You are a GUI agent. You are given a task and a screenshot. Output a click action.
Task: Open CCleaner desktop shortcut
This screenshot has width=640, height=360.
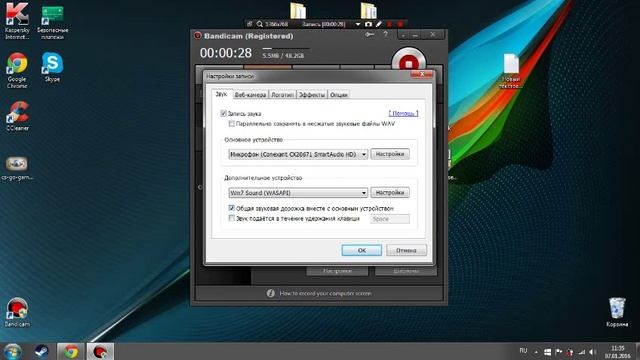[17, 116]
